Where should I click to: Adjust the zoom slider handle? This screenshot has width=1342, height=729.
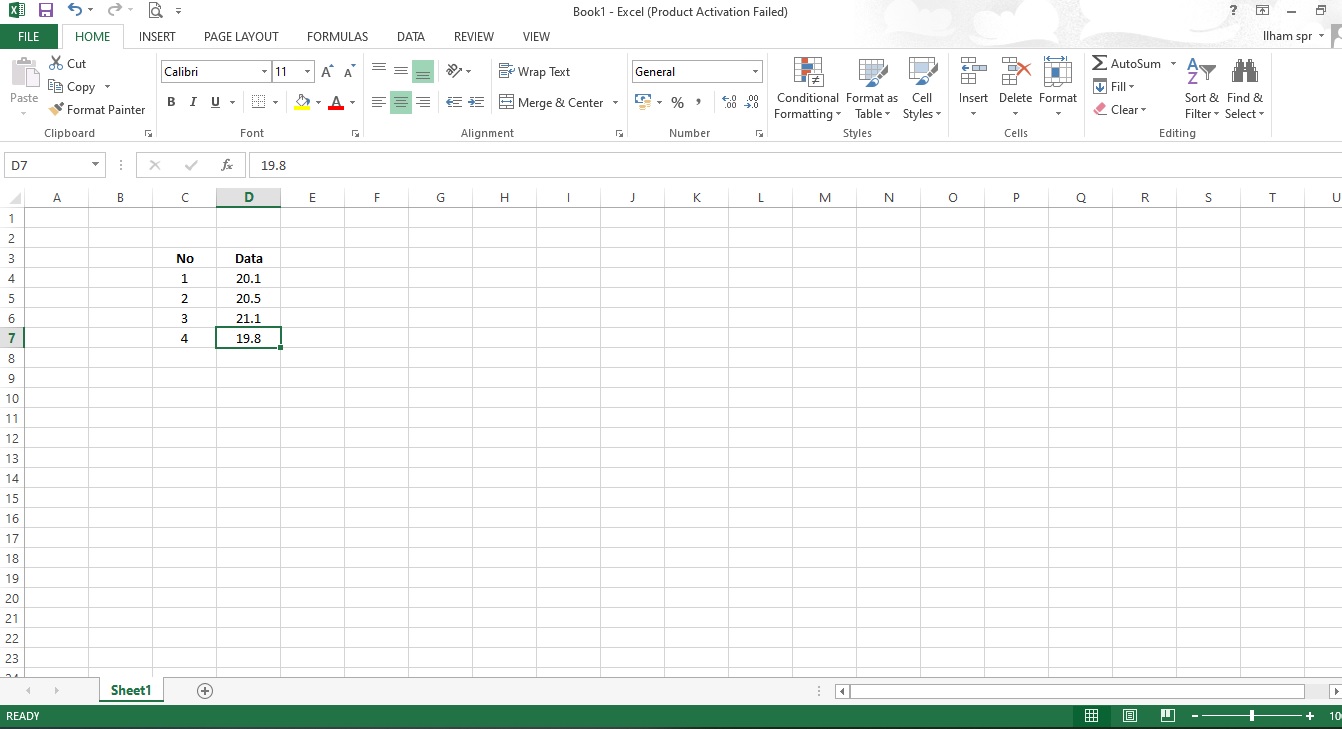click(x=1252, y=716)
